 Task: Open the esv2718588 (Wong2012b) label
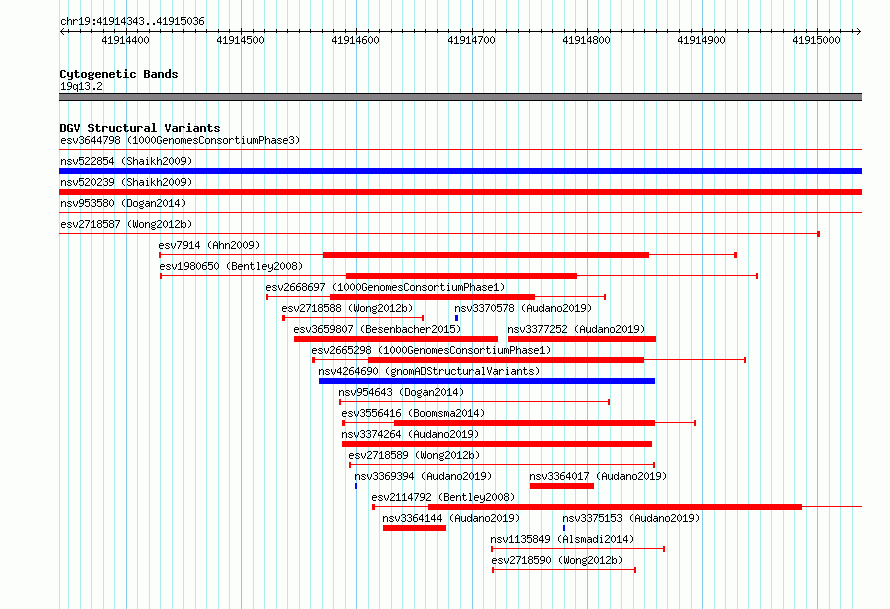(347, 308)
